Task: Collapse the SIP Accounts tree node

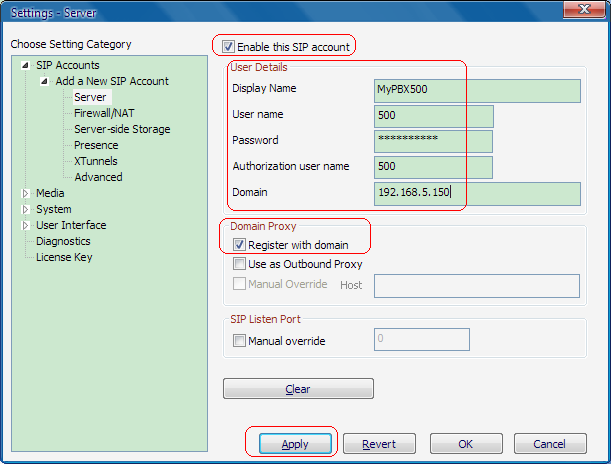Action: click(26, 66)
